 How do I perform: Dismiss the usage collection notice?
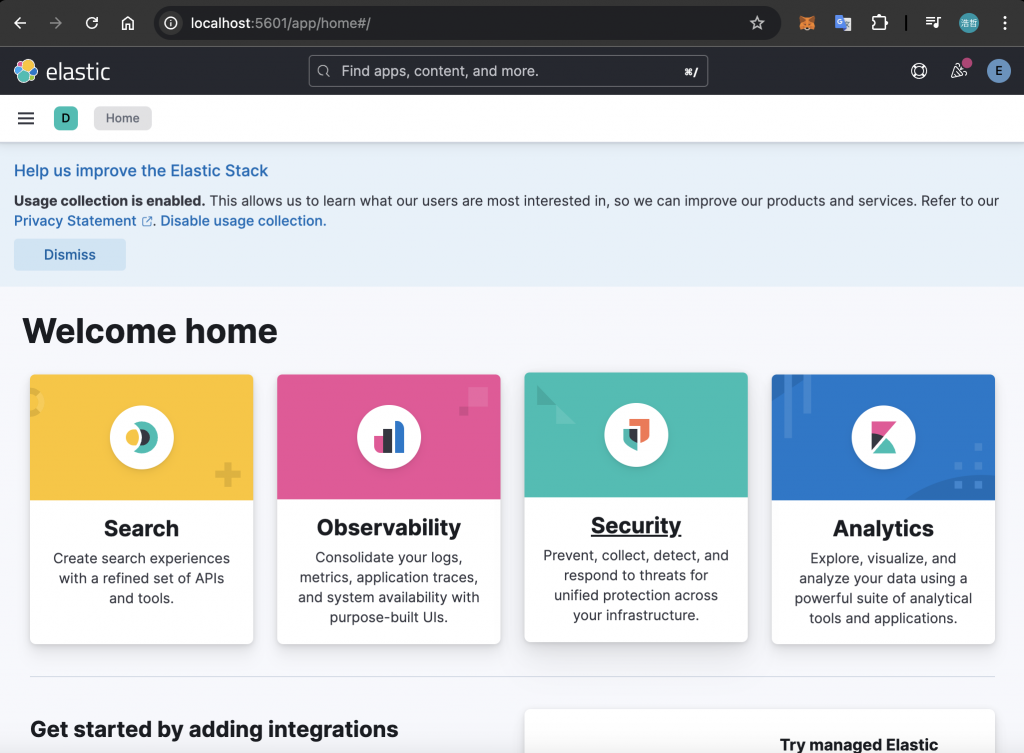coord(70,255)
